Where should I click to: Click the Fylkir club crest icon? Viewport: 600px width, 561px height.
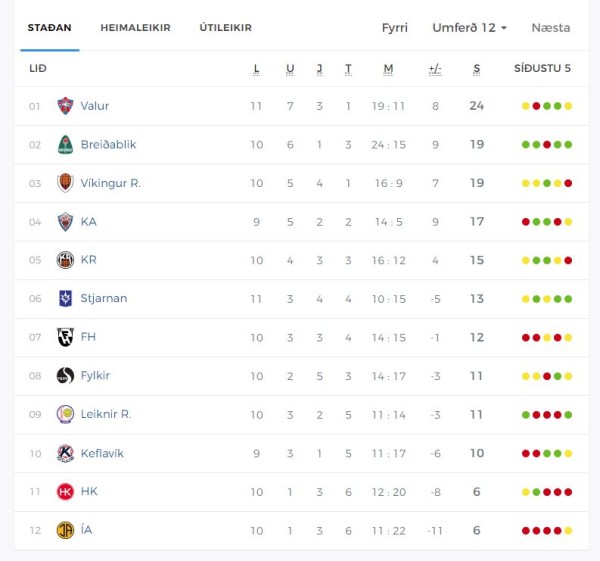[65, 375]
